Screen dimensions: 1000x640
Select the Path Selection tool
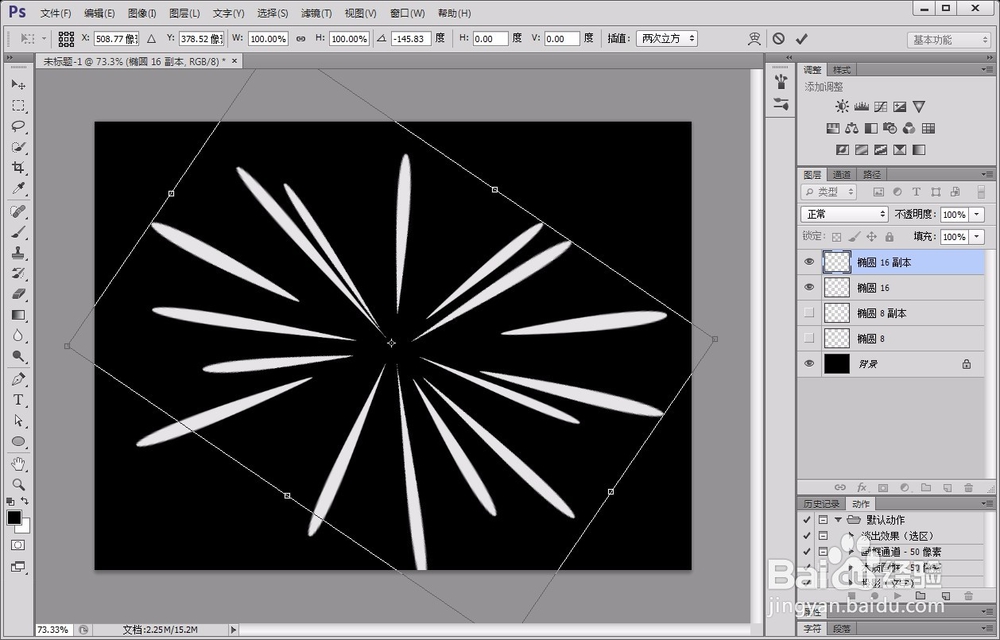[x=18, y=421]
